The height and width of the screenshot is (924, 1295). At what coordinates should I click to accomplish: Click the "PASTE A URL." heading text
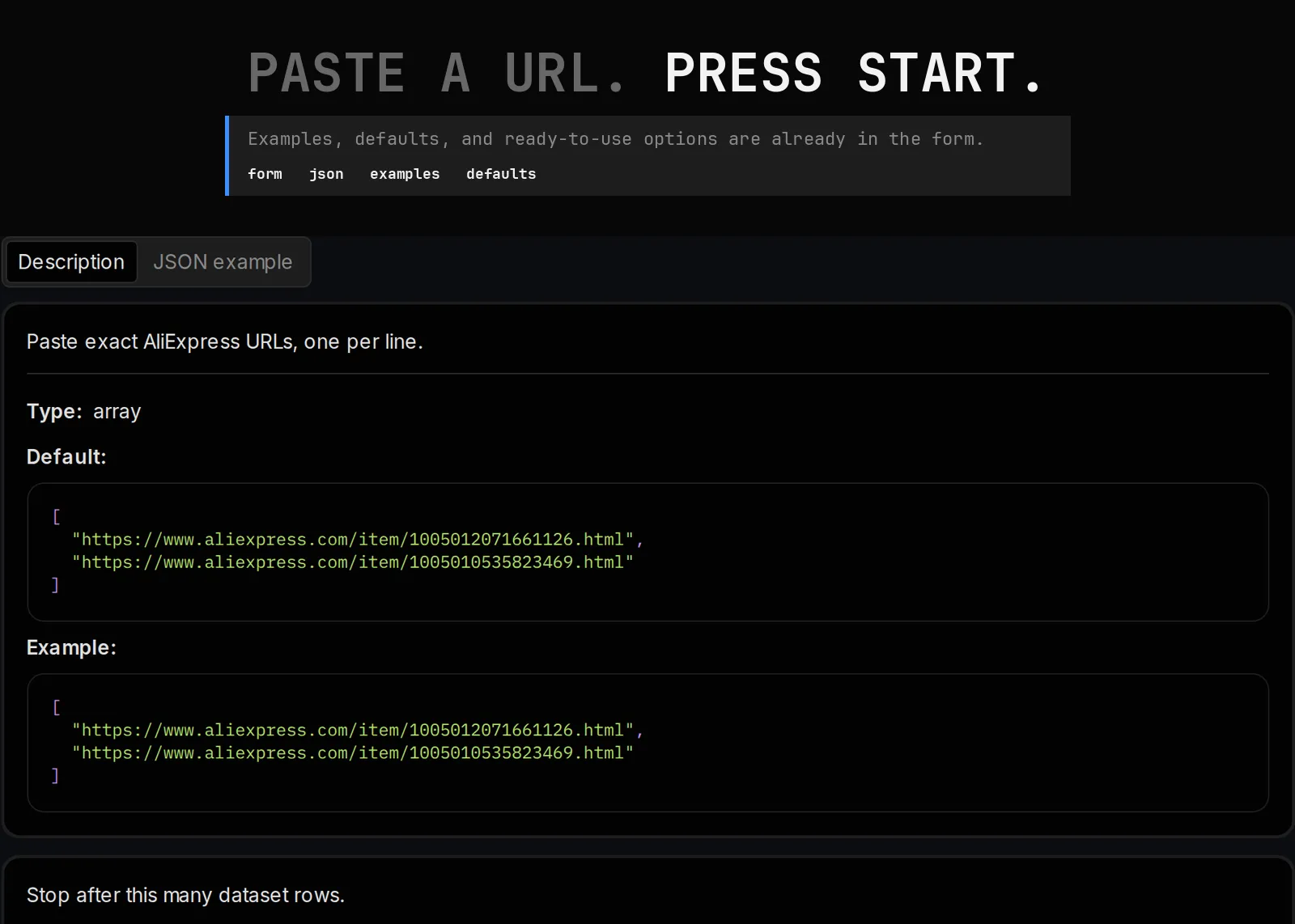coord(437,73)
